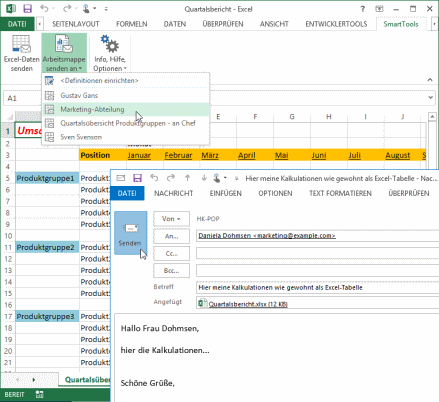Expand the formula bar
This screenshot has width=439, height=402.
click(431, 98)
